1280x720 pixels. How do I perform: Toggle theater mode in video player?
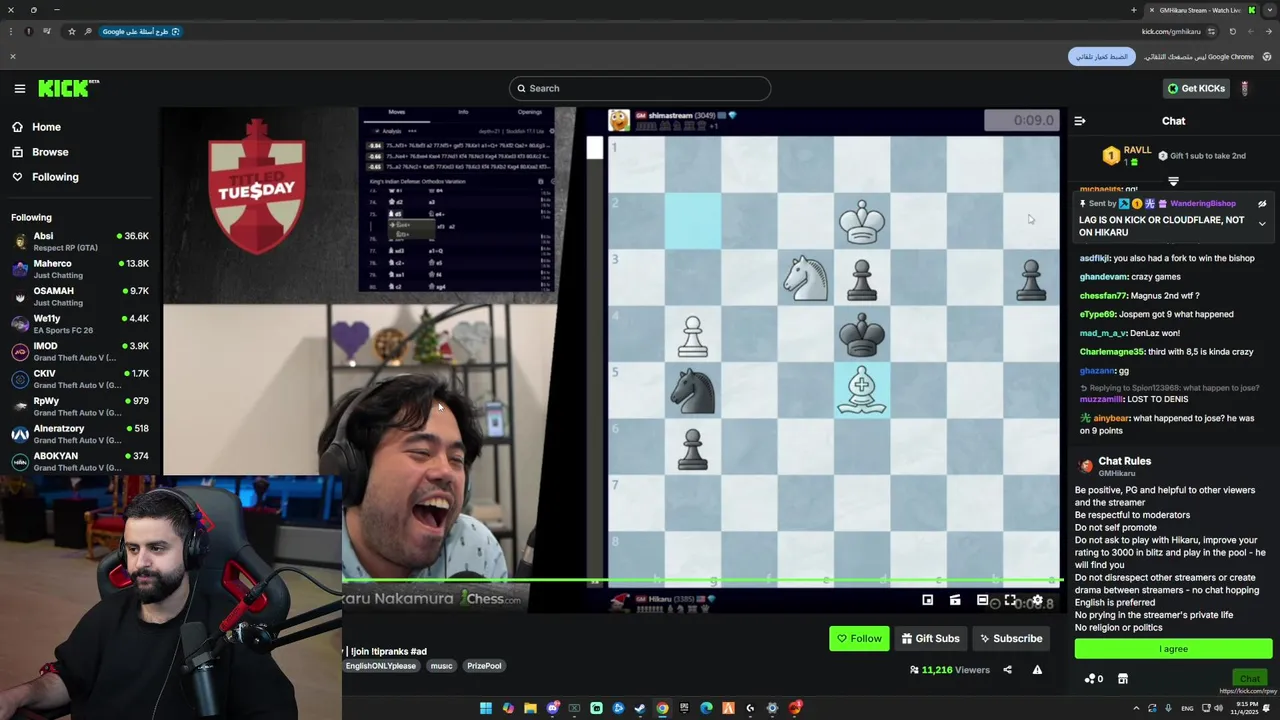[983, 600]
